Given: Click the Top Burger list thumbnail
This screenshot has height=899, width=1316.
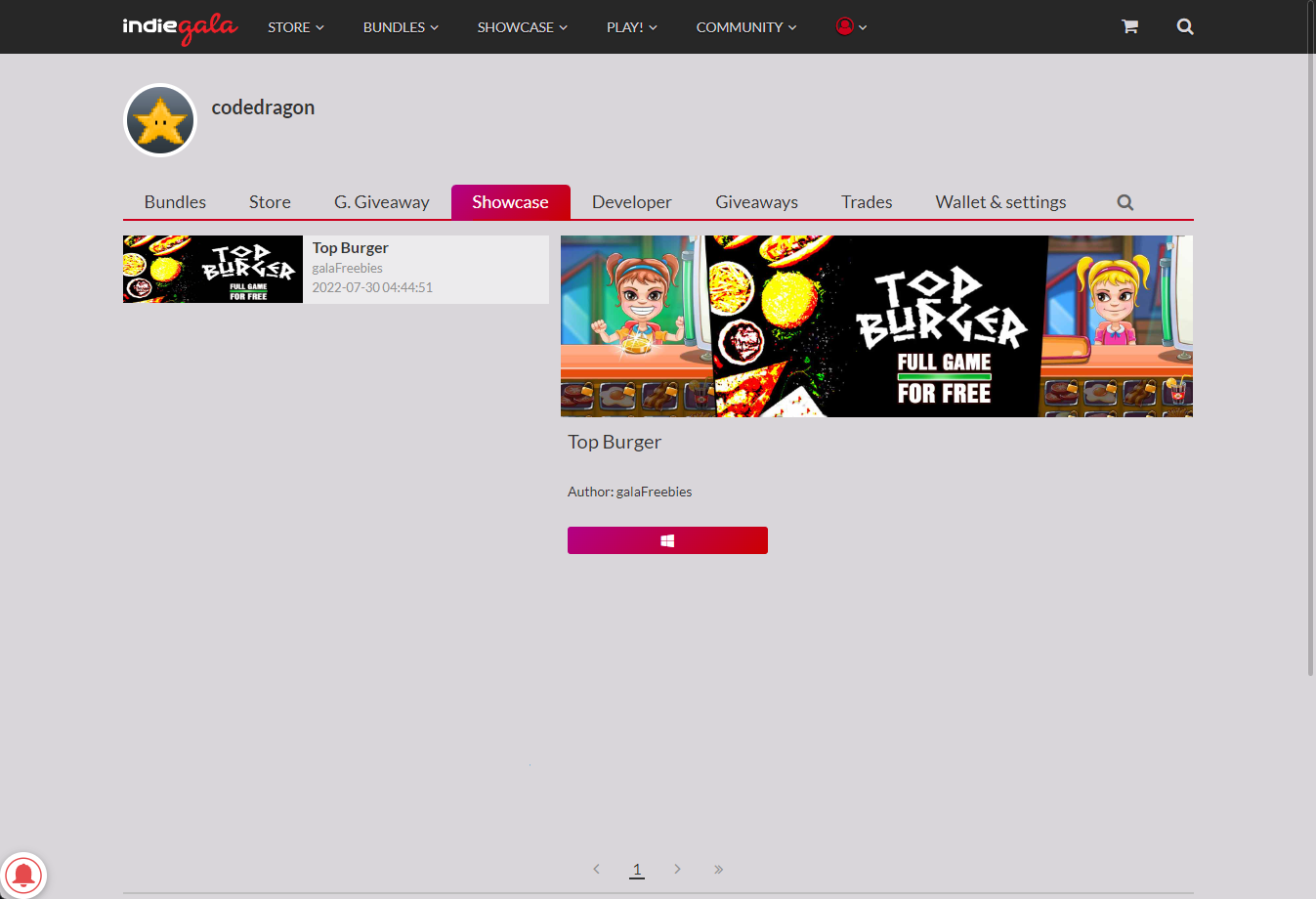Looking at the screenshot, I should (x=213, y=269).
